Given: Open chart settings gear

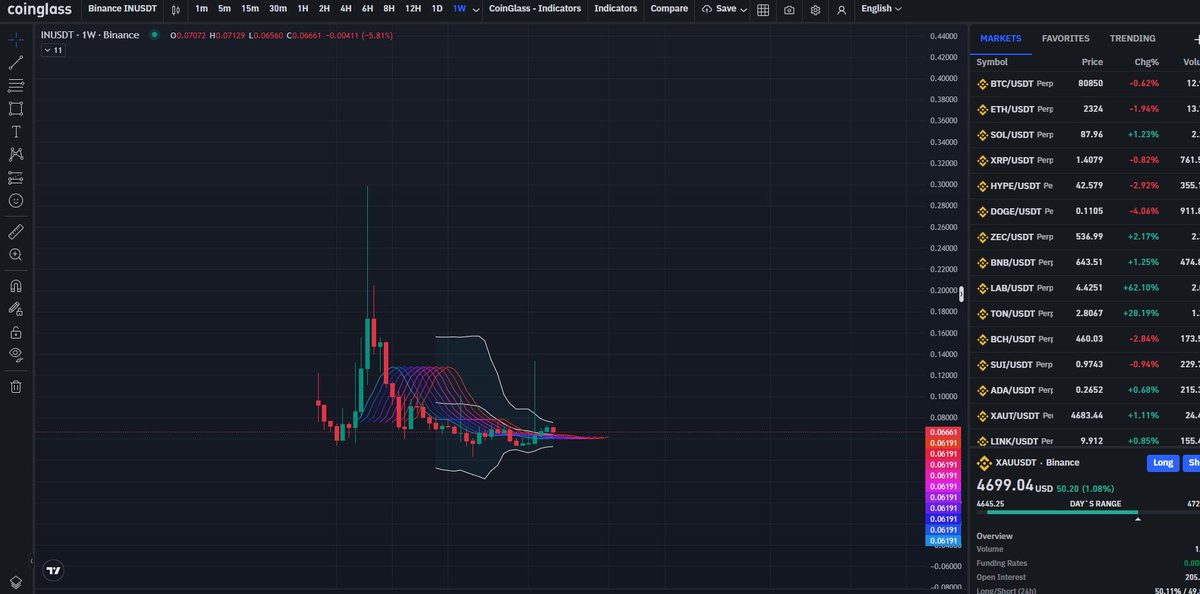Looking at the screenshot, I should [816, 9].
